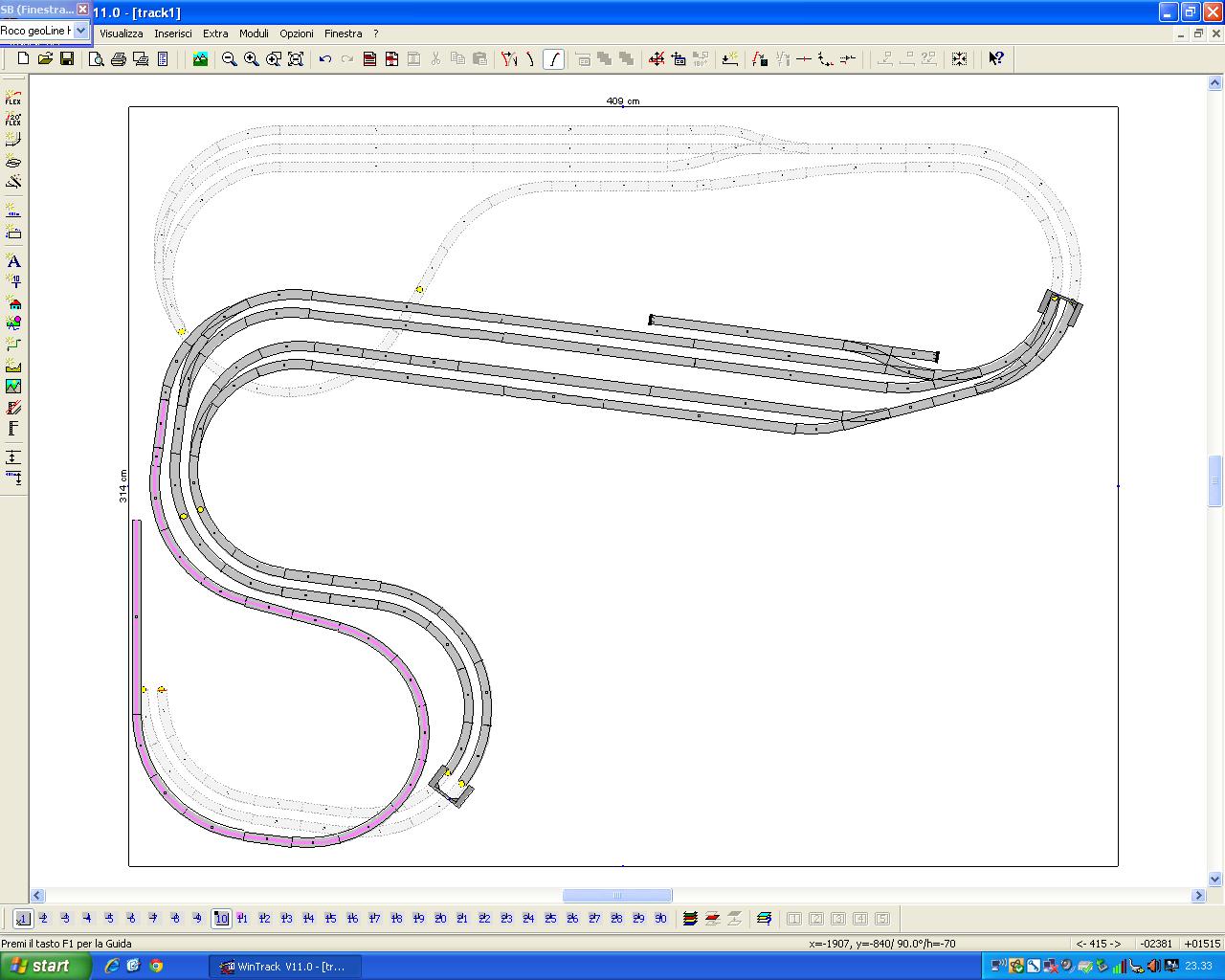Click the 409 cm width dimension label
The width and height of the screenshot is (1225, 980).
(623, 100)
